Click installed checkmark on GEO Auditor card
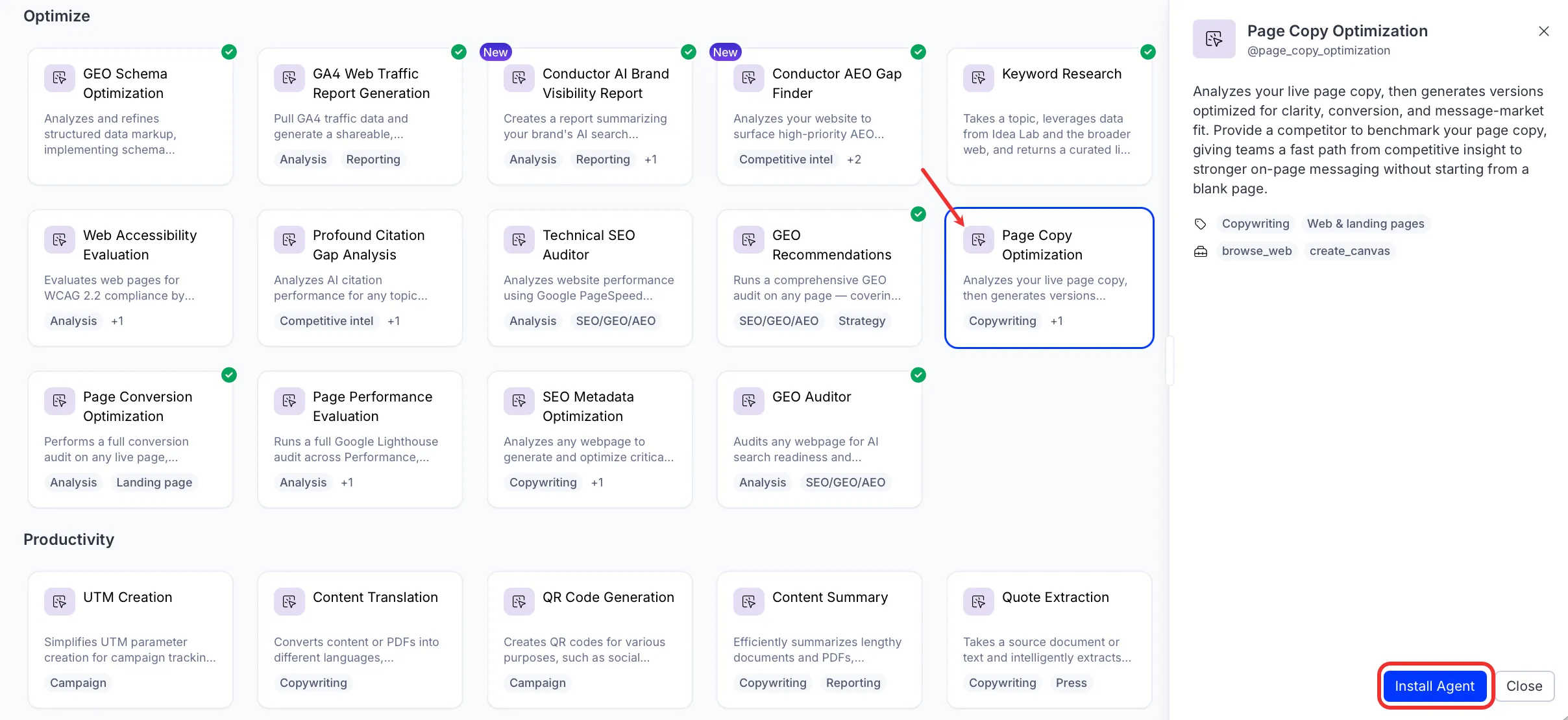This screenshot has width=1568, height=720. [x=918, y=375]
